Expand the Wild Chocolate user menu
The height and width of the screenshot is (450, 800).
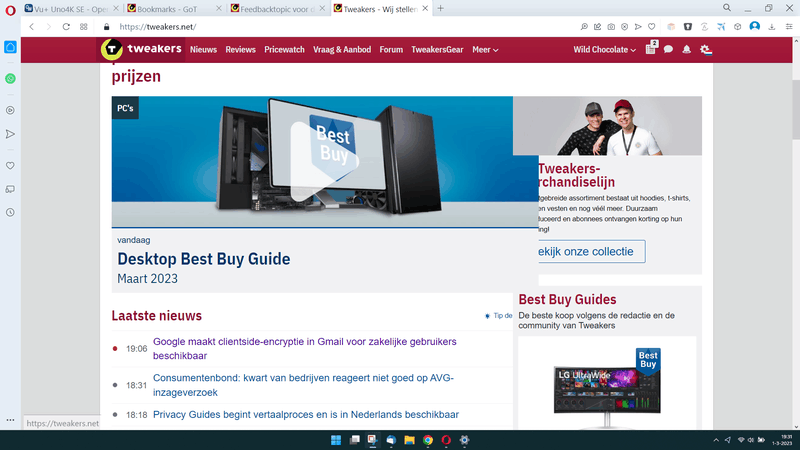coord(604,49)
